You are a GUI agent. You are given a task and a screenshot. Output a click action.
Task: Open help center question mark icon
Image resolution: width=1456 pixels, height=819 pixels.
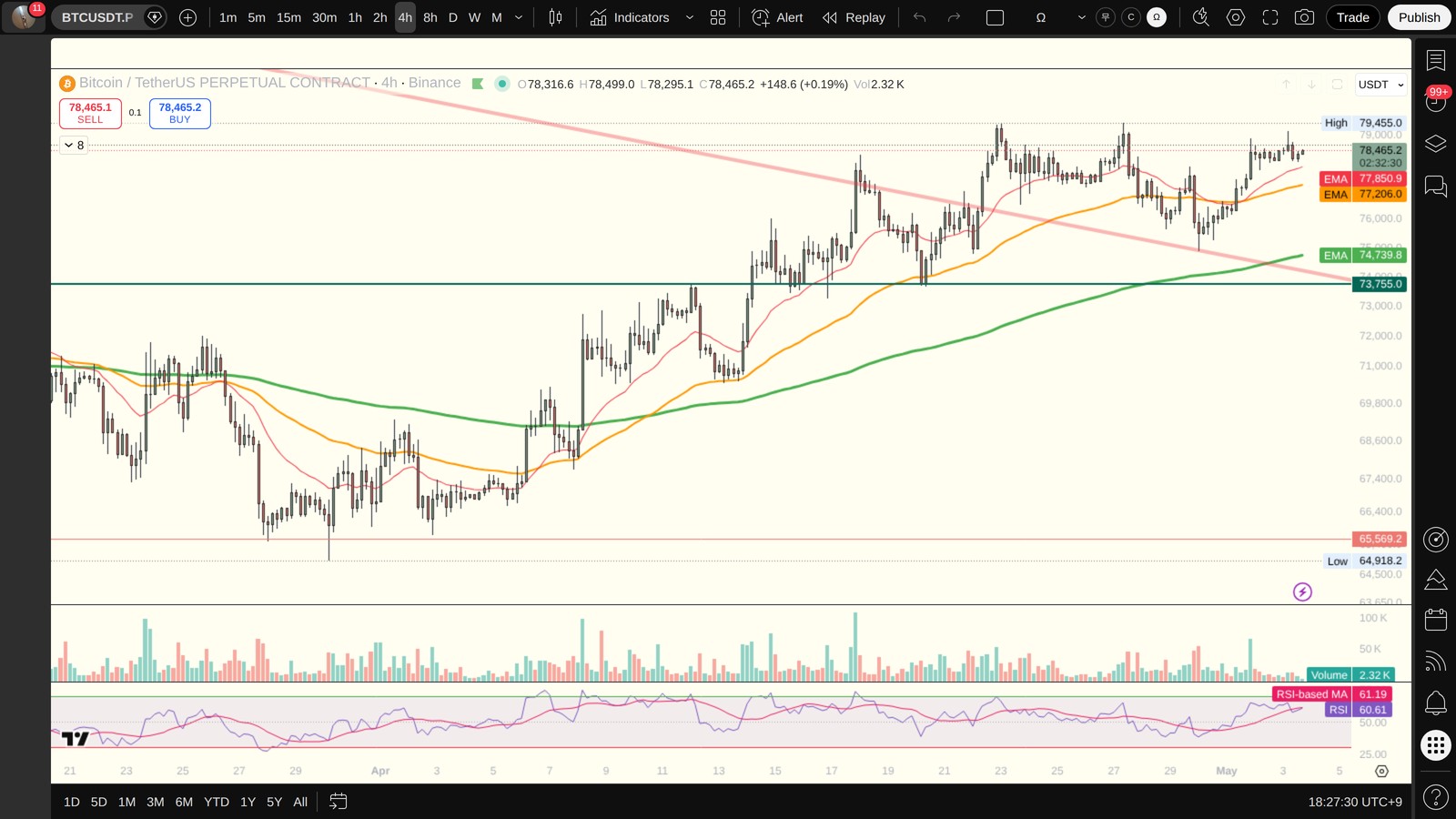pyautogui.click(x=1436, y=798)
